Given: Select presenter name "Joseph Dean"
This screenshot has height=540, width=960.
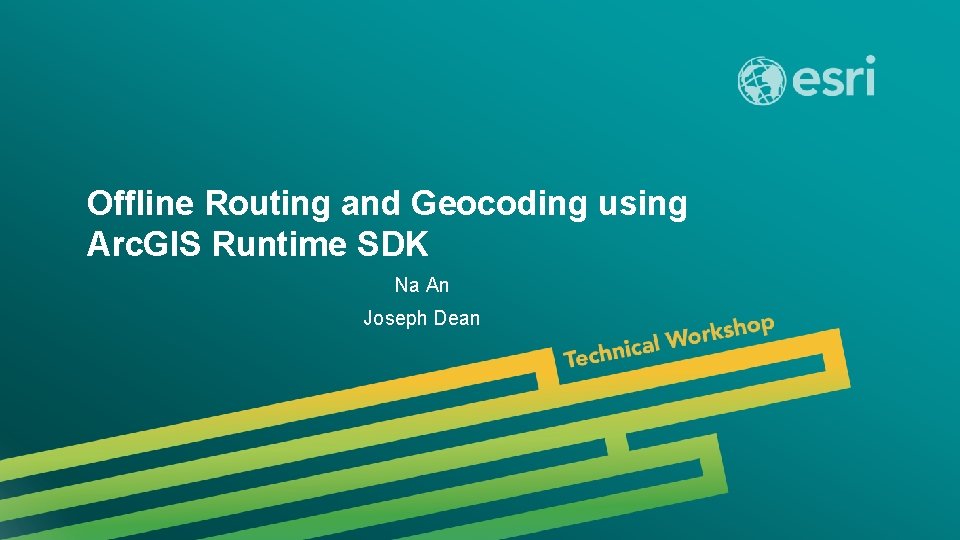Looking at the screenshot, I should point(422,318).
